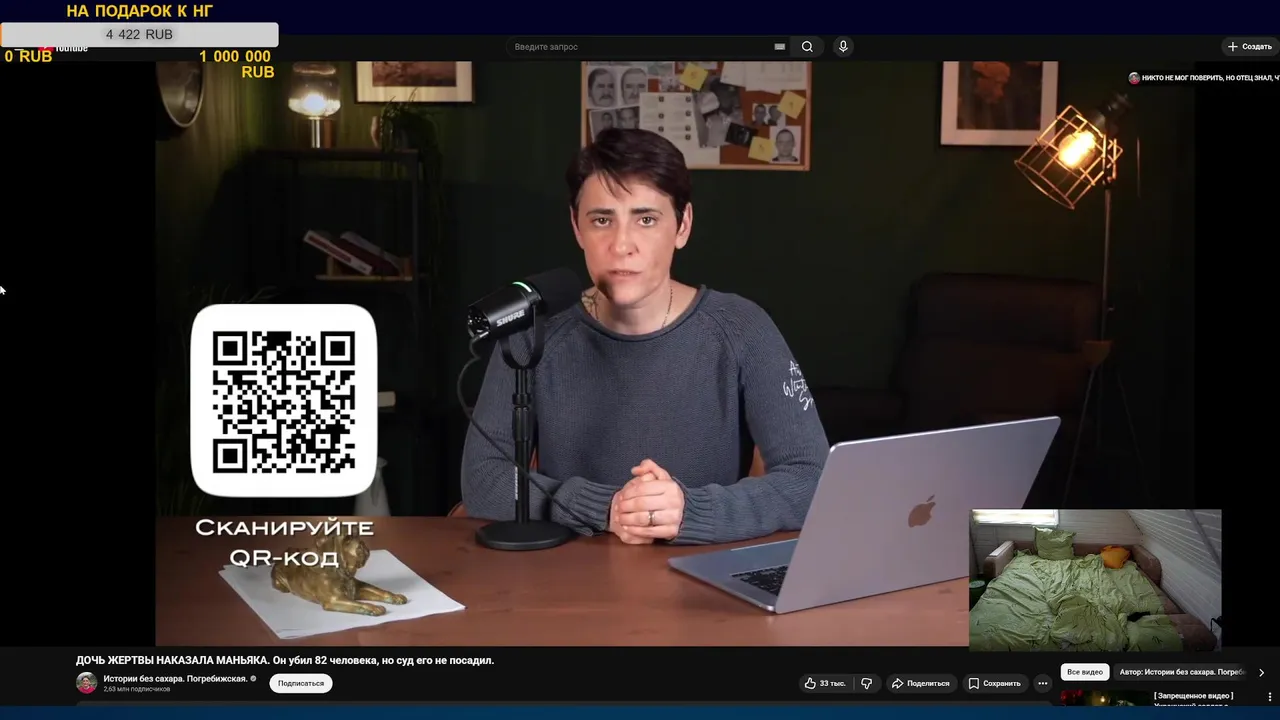This screenshot has height=720, width=1280.
Task: Click the "Сканируйте QR-код" caption
Action: click(284, 542)
